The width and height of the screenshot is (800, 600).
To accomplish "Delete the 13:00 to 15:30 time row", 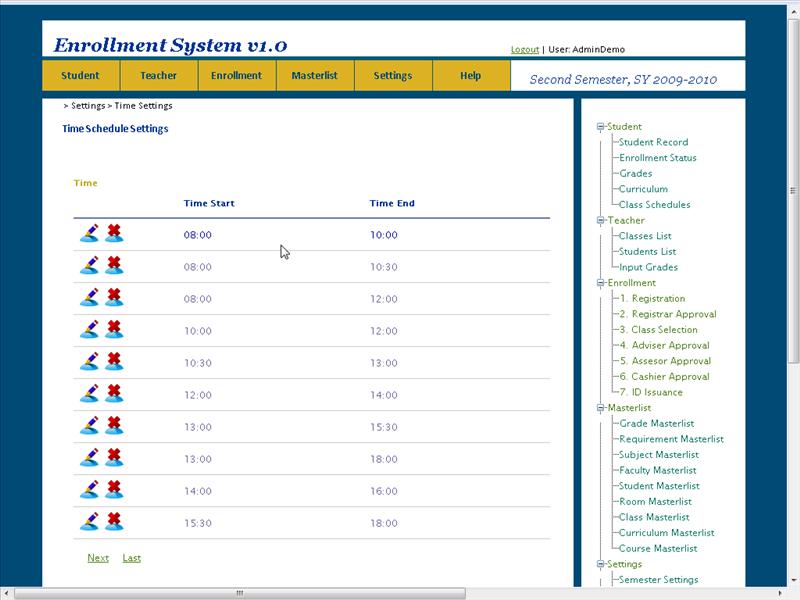I will (114, 426).
